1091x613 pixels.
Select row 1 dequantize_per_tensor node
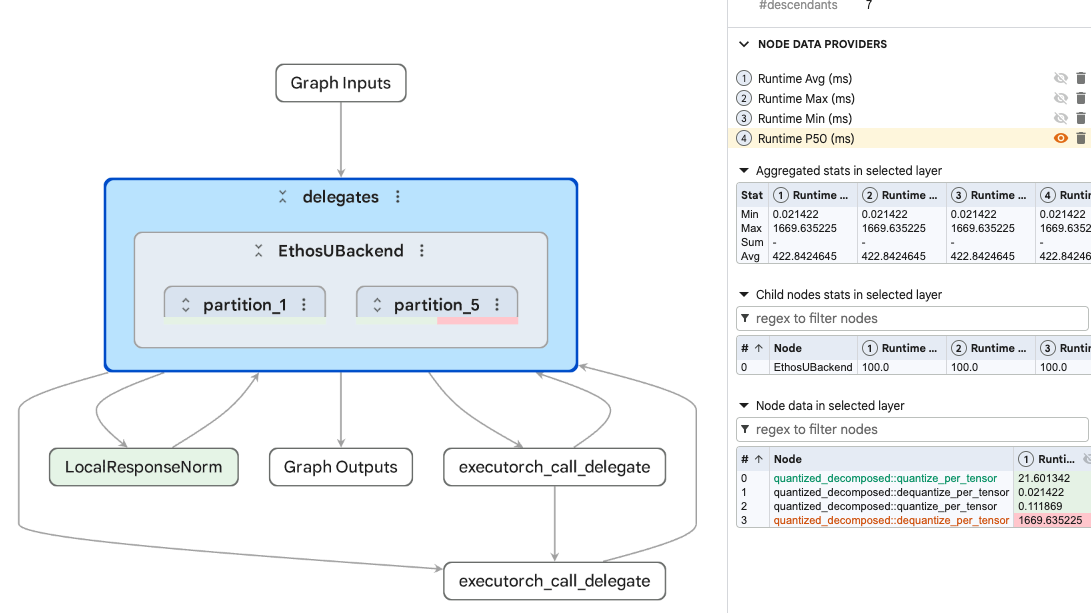click(891, 493)
